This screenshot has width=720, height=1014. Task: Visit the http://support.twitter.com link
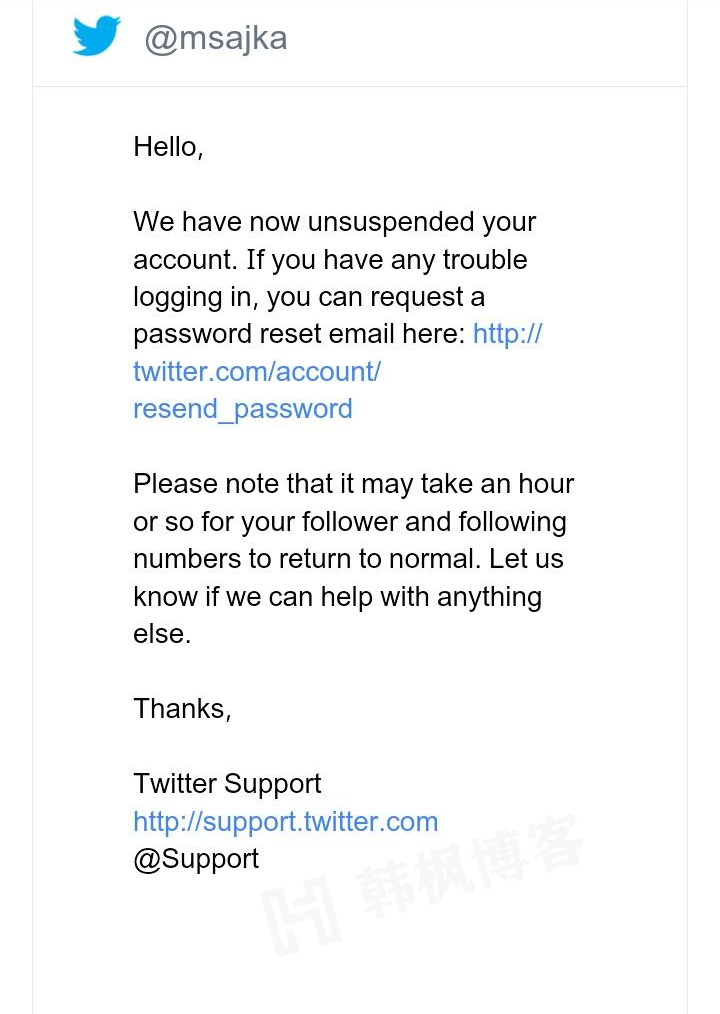click(285, 822)
